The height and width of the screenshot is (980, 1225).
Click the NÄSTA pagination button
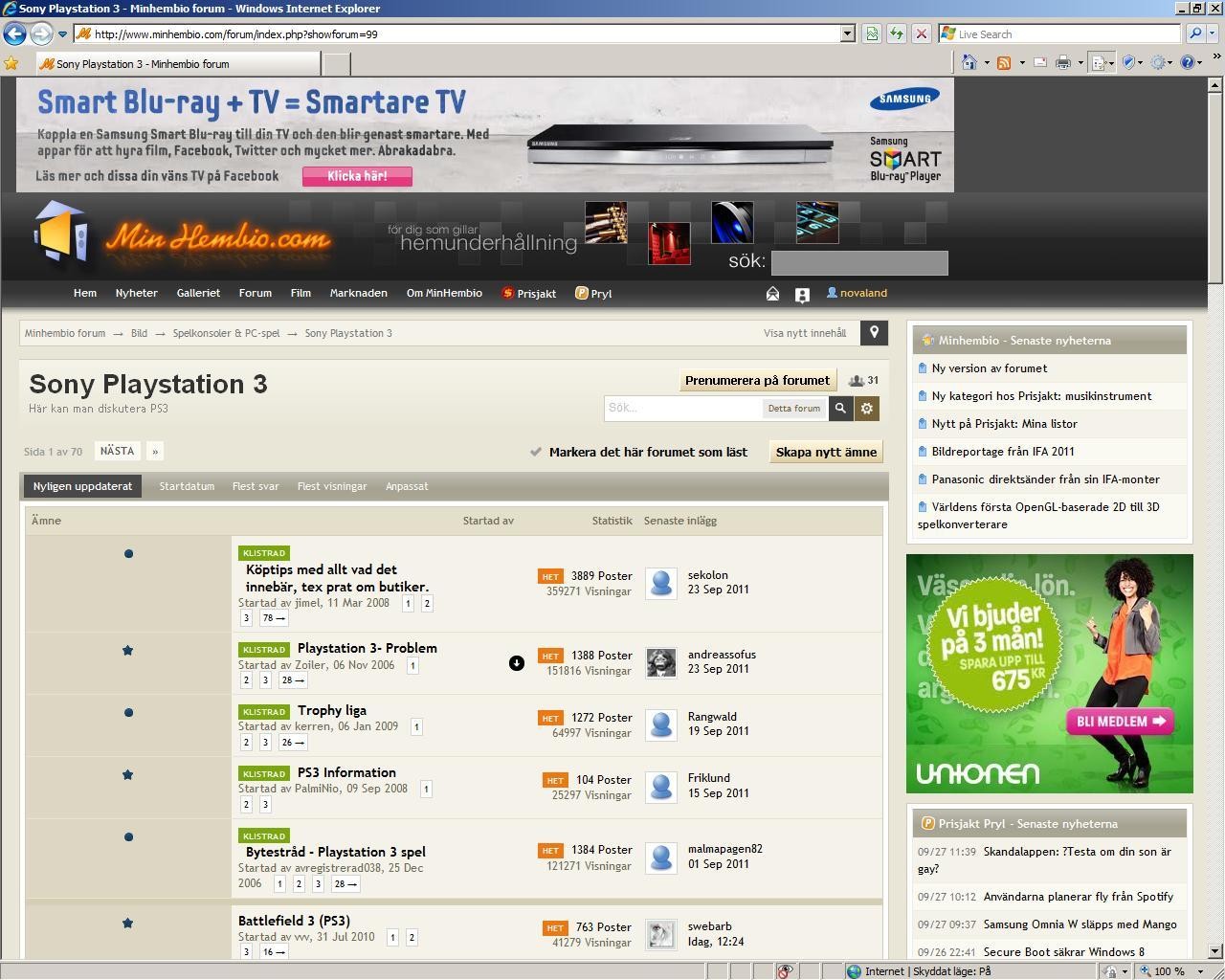[117, 451]
